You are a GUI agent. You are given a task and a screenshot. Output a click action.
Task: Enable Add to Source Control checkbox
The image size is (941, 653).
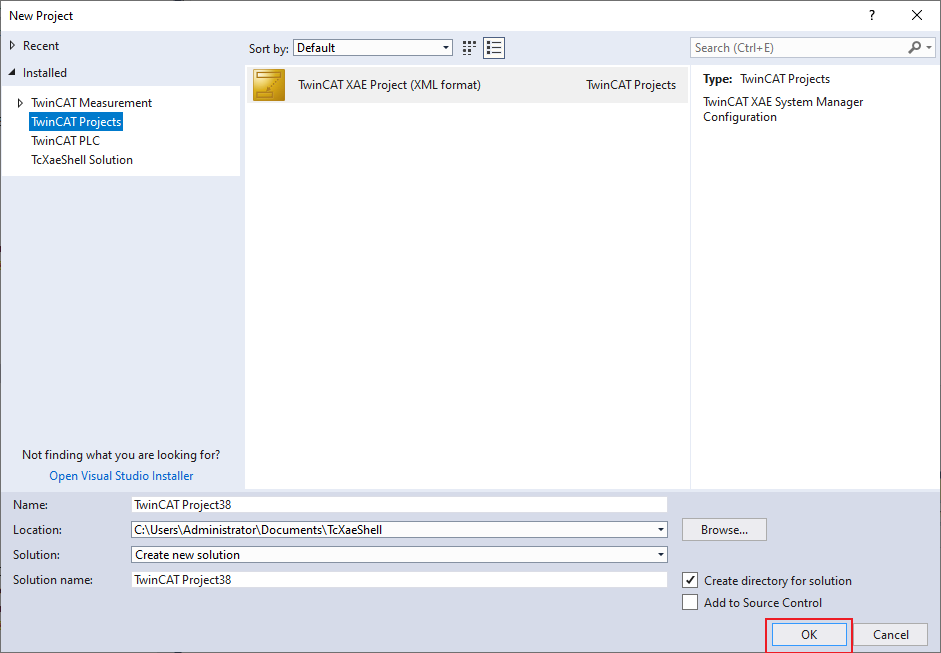point(690,602)
